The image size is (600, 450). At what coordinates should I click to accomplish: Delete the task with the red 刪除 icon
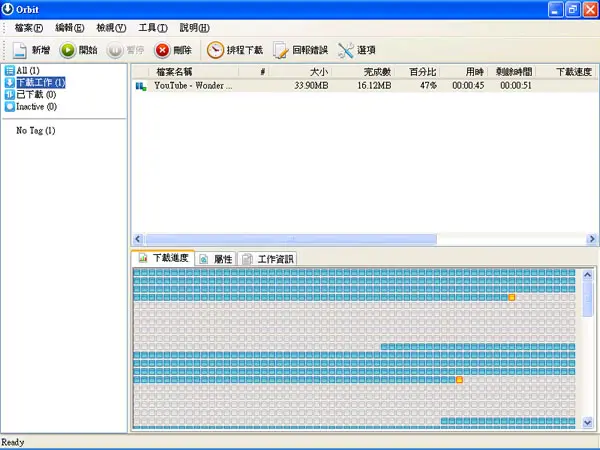pyautogui.click(x=162, y=50)
